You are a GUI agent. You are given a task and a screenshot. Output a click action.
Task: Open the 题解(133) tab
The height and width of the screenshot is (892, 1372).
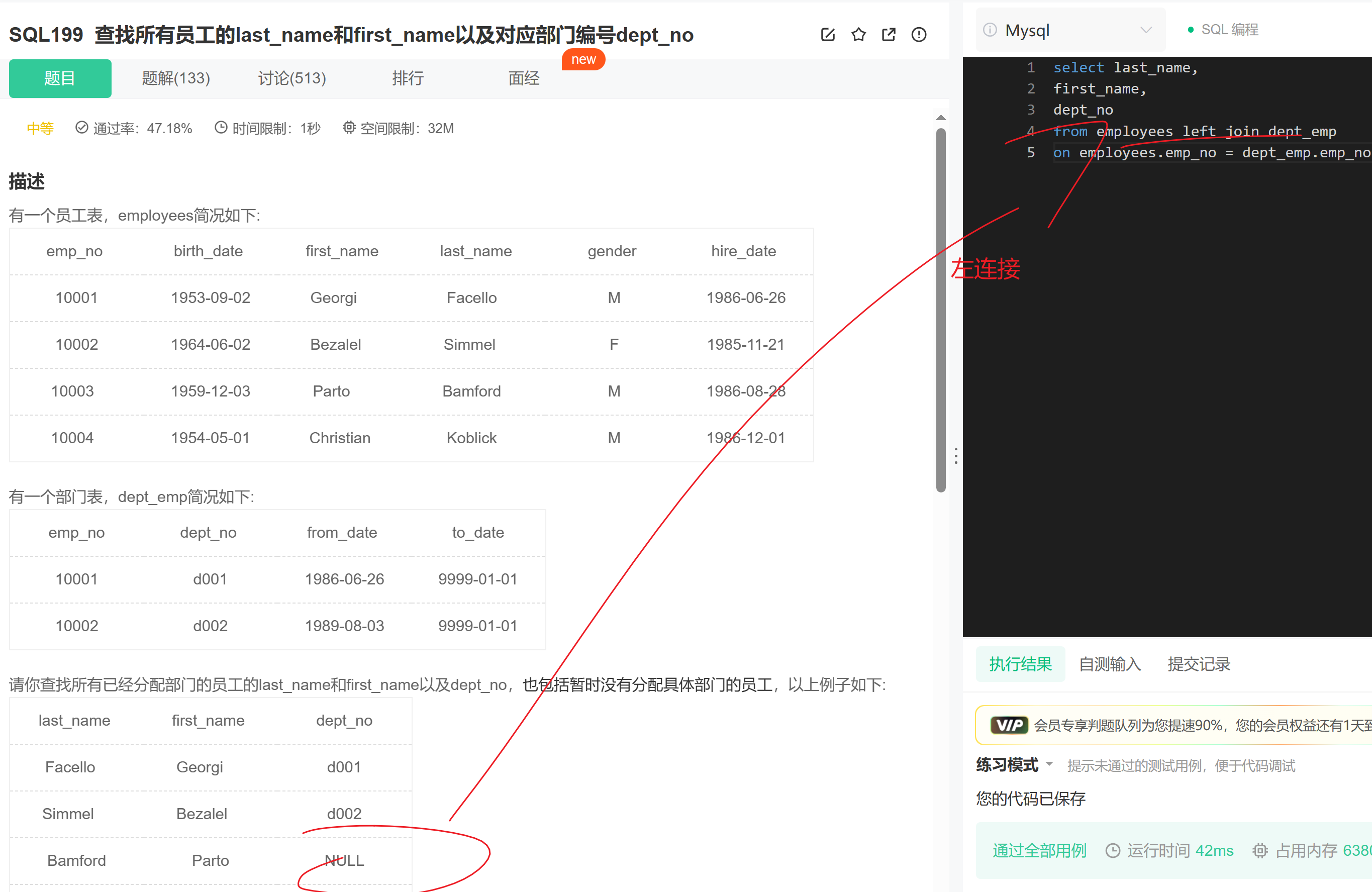click(x=176, y=78)
